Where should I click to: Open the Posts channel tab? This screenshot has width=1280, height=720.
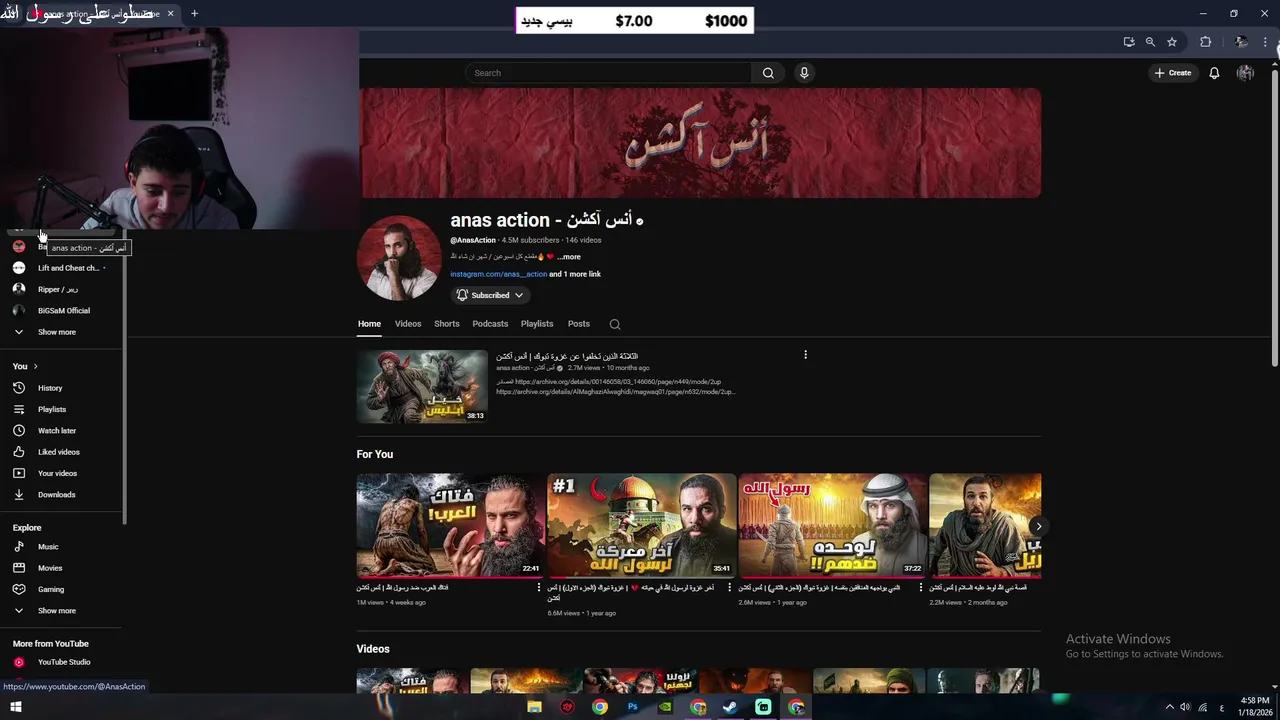click(x=579, y=324)
